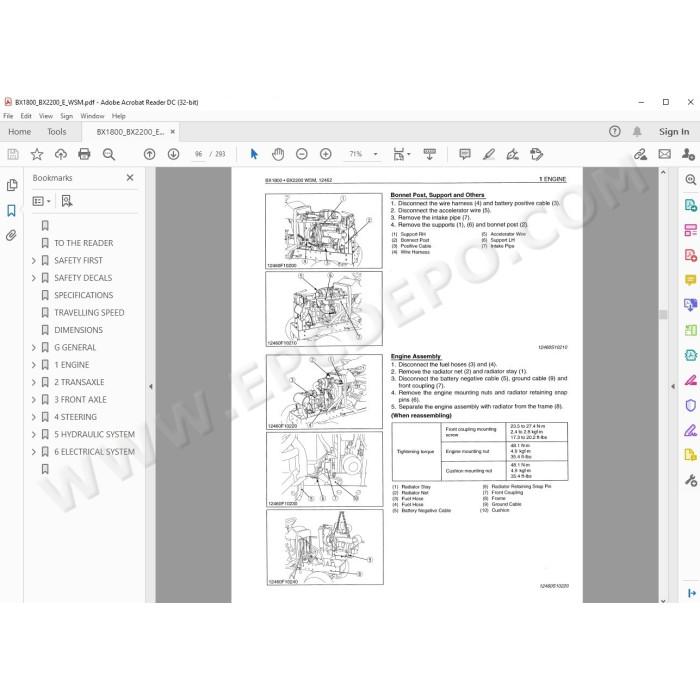The image size is (700, 700).
Task: Click the Zoom out minus icon
Action: pos(302,154)
